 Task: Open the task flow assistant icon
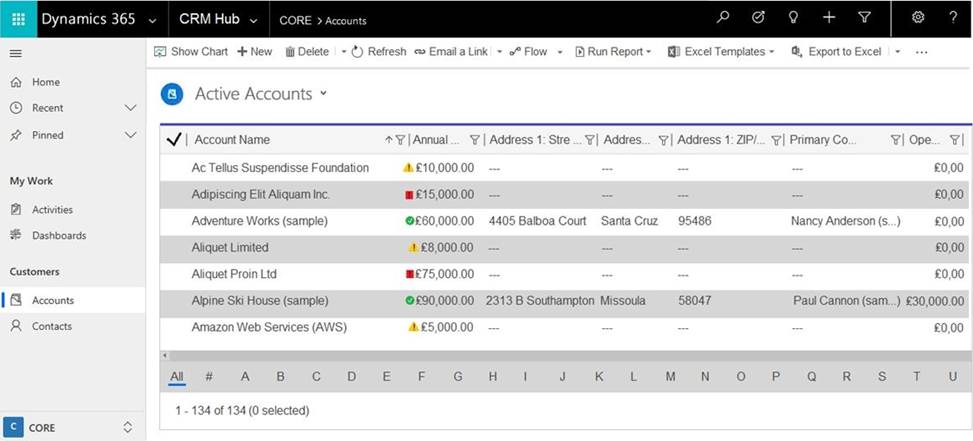(758, 18)
